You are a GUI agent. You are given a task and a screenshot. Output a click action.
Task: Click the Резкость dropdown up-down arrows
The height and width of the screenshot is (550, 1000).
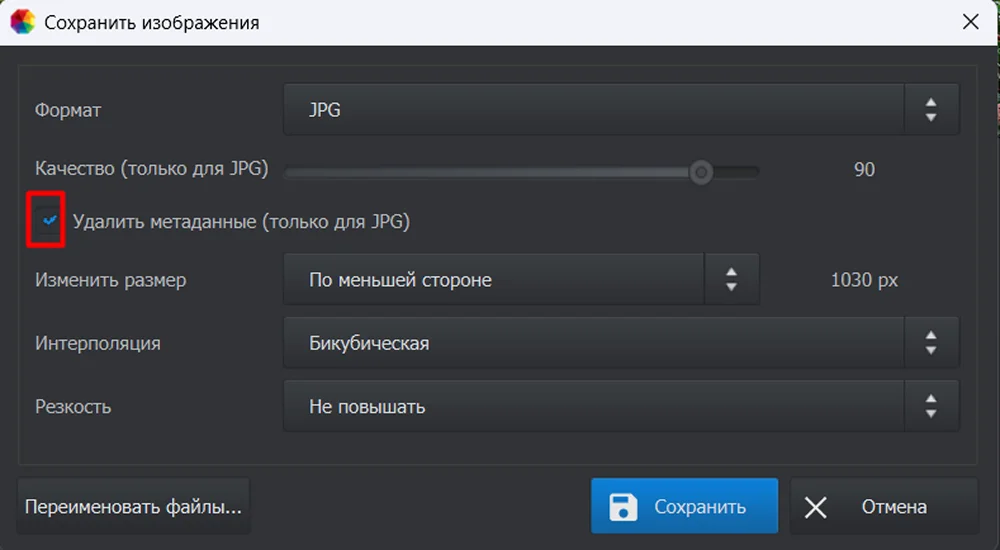pos(931,406)
